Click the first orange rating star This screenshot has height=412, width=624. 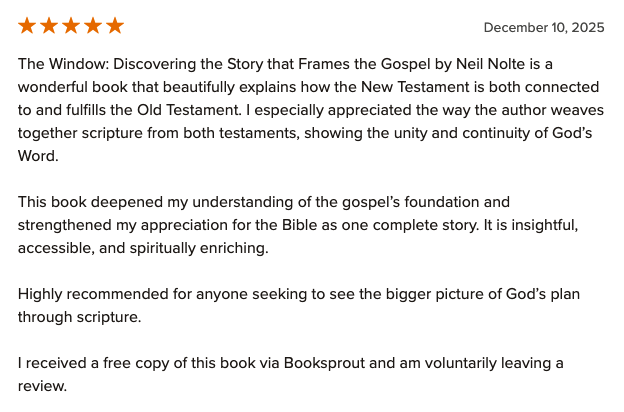27,26
